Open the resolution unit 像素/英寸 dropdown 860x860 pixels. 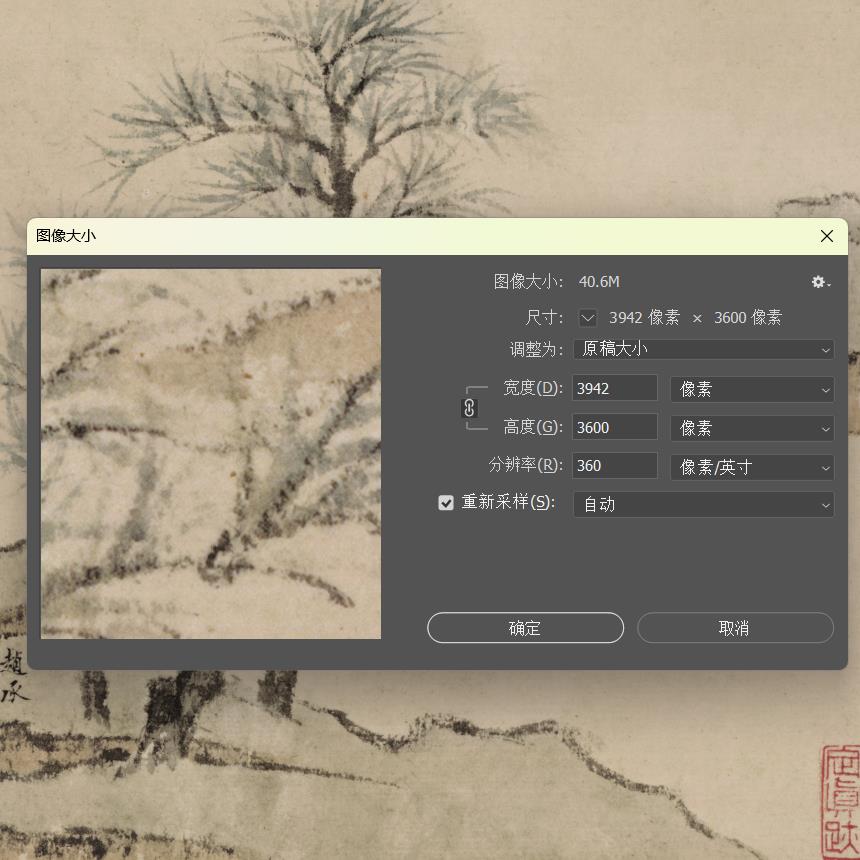(x=752, y=467)
